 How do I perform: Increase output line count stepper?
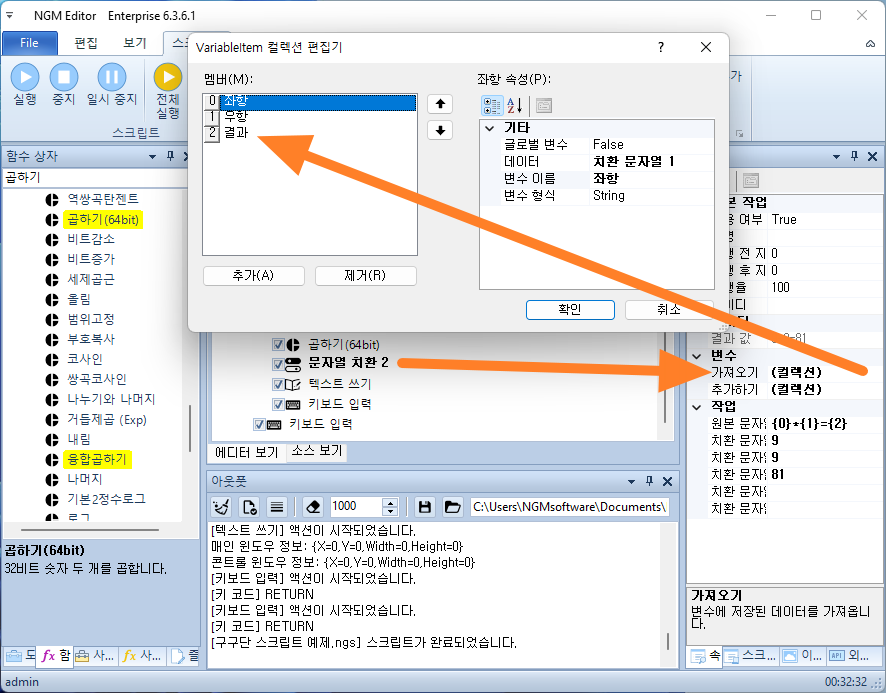[390, 503]
